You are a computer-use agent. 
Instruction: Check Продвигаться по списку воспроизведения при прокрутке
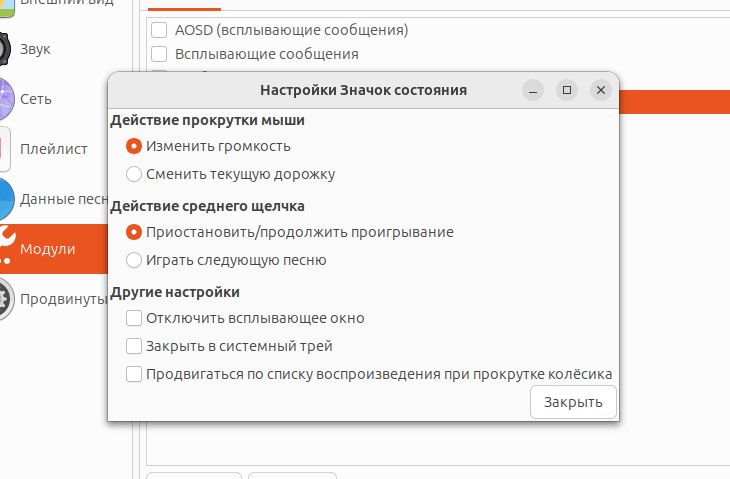click(x=134, y=374)
